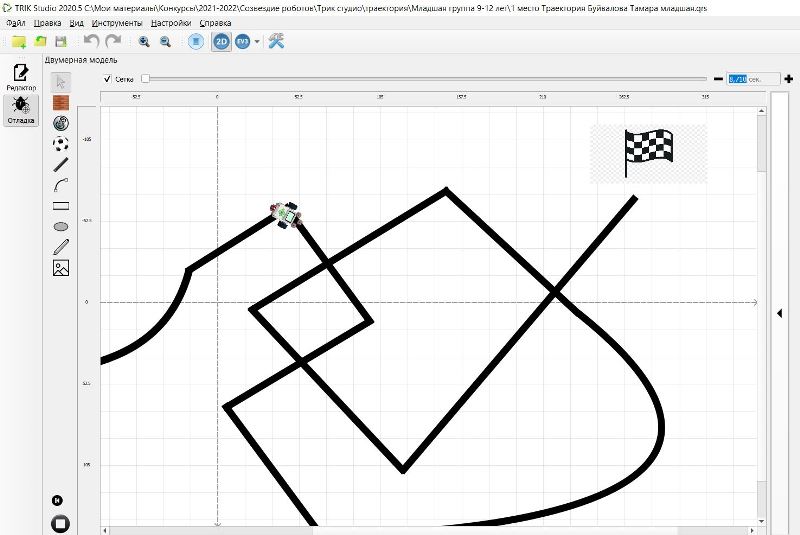The width and height of the screenshot is (800, 535).
Task: Select the straight line drawing tool
Action: [61, 164]
